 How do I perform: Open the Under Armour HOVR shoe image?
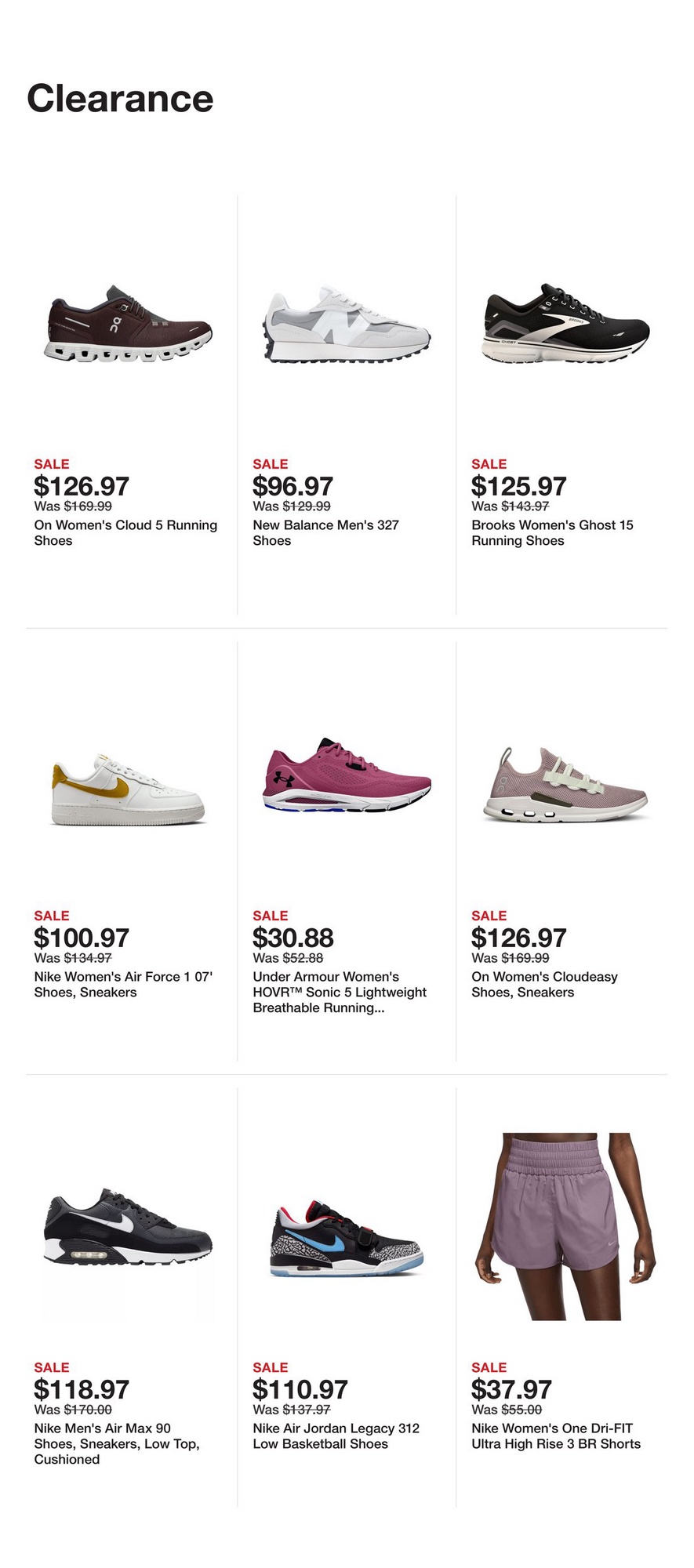(346, 776)
